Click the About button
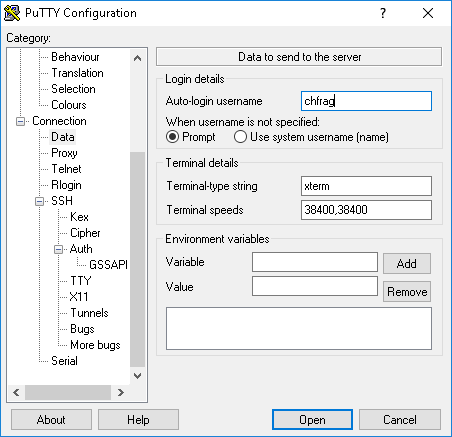Screen dimensions: 452x437 coord(51,420)
